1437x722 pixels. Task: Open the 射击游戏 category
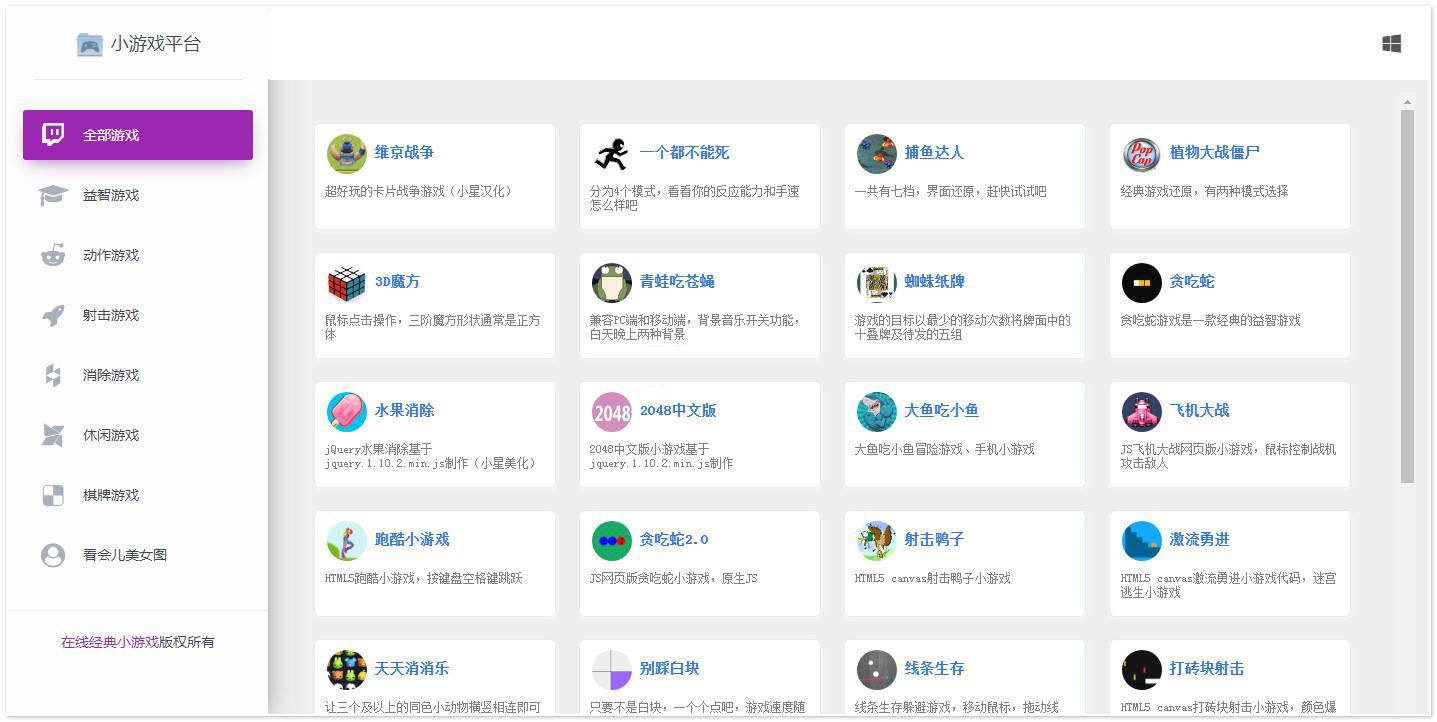tap(111, 315)
